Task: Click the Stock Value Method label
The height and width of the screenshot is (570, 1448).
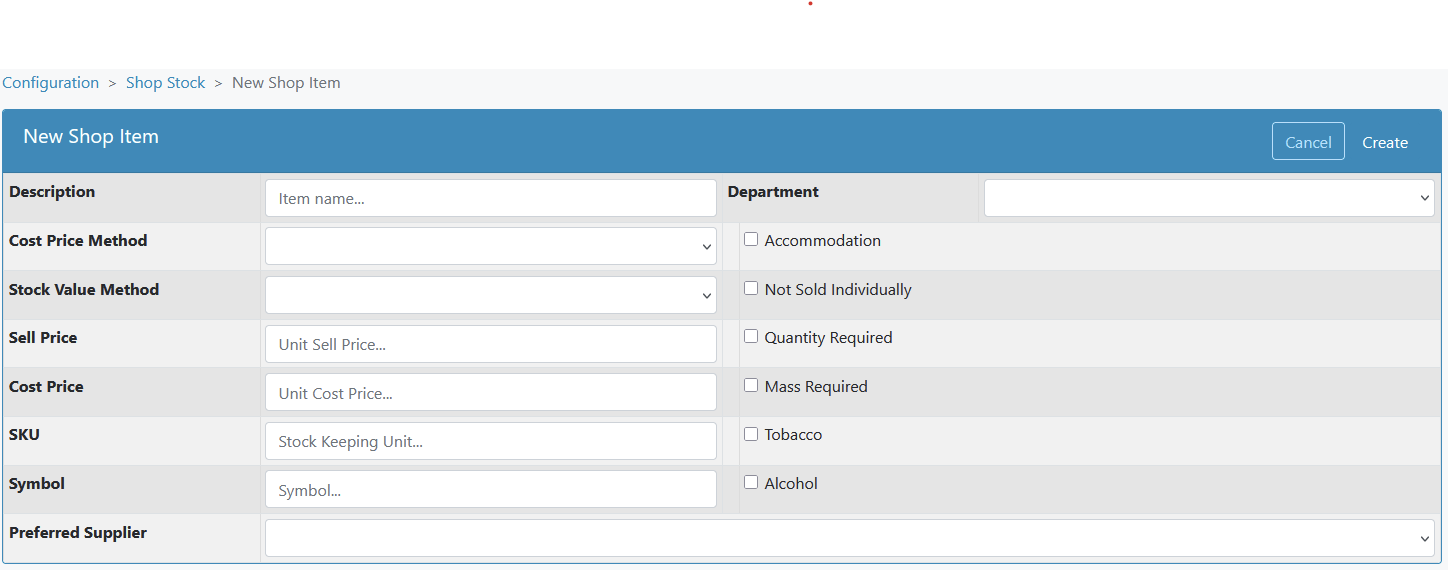Action: tap(84, 290)
